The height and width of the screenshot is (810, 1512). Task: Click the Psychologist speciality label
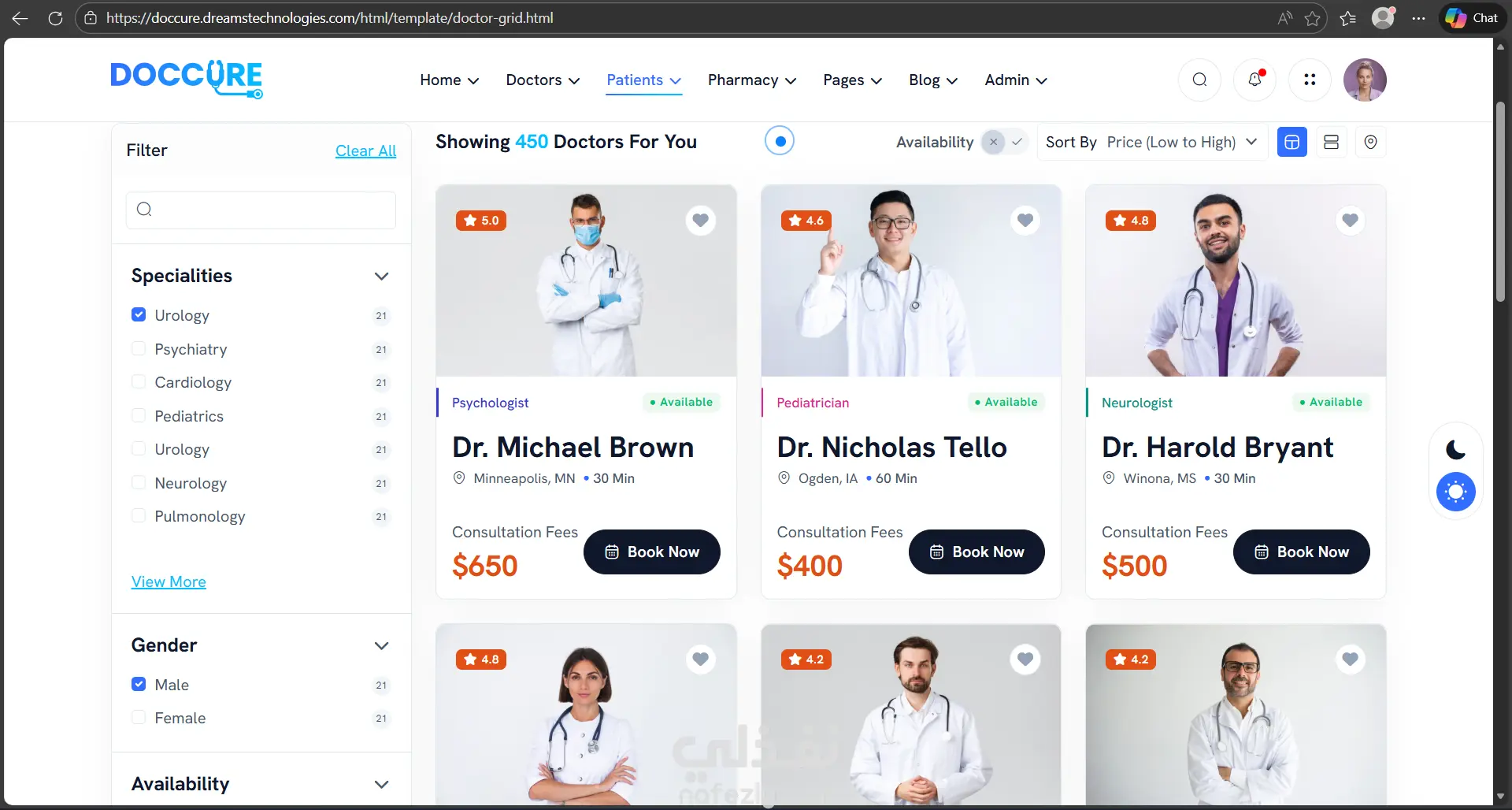(x=490, y=403)
